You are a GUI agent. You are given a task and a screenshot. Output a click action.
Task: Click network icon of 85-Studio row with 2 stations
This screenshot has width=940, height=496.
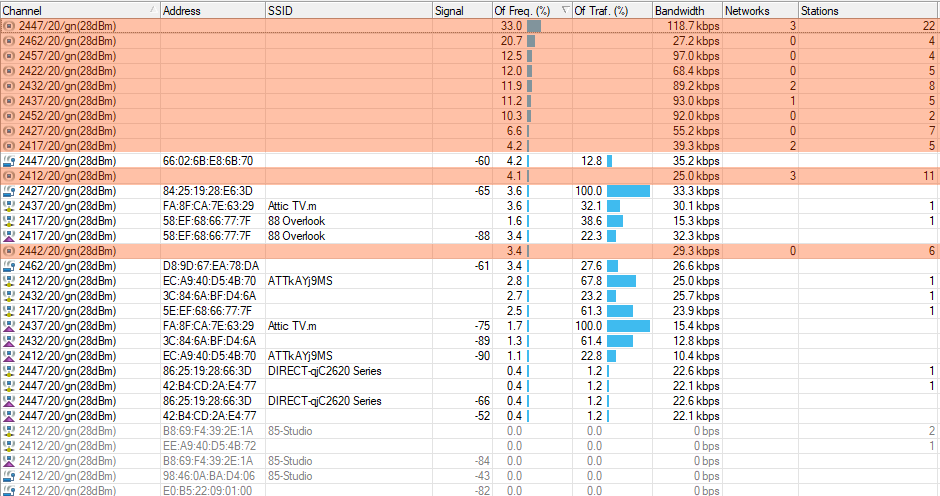9,431
